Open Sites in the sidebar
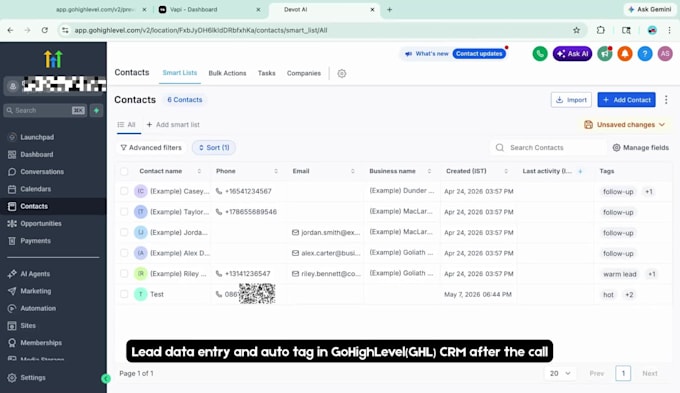The height and width of the screenshot is (393, 680). click(x=28, y=325)
